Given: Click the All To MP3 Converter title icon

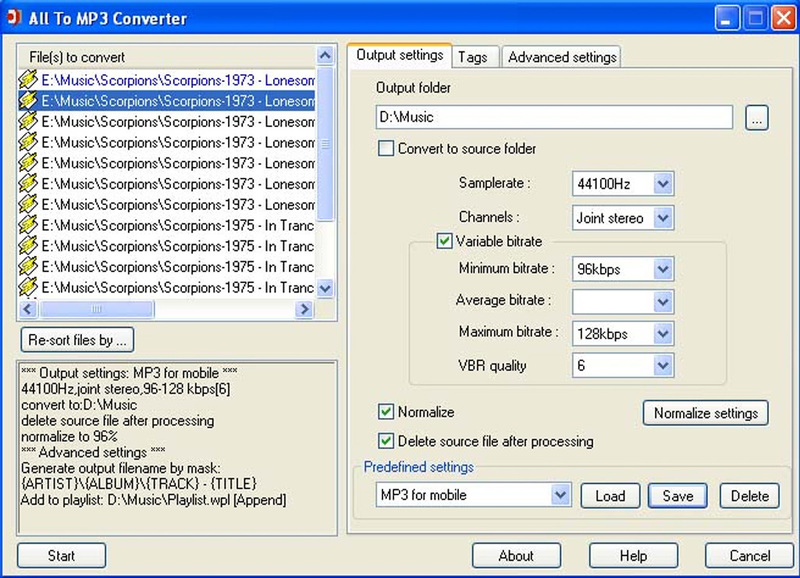Looking at the screenshot, I should [14, 17].
